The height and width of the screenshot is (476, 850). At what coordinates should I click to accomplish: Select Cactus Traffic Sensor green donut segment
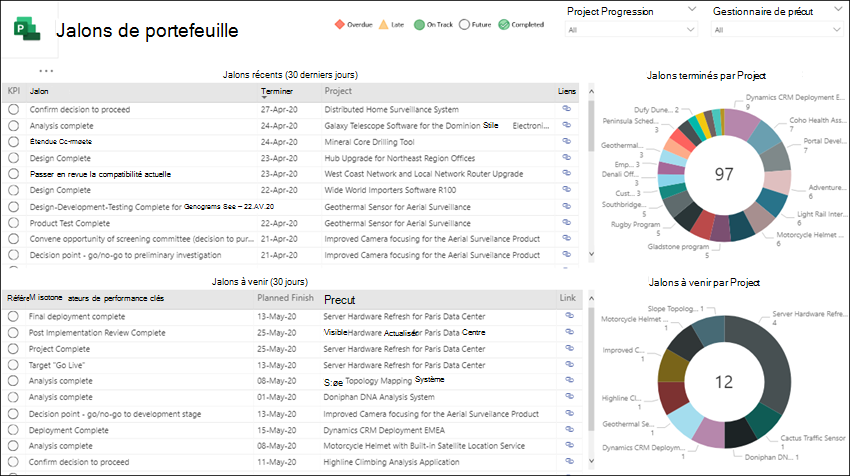point(763,420)
